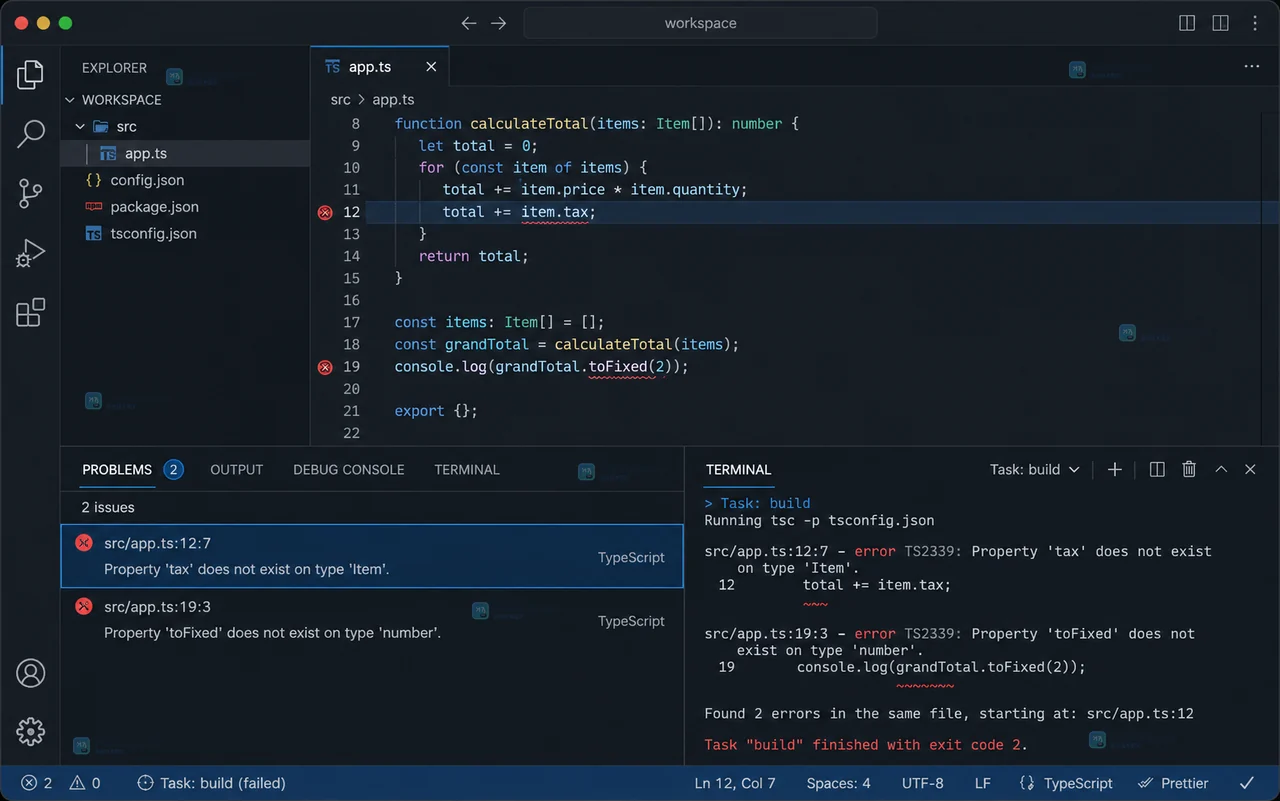Open editor more actions ellipsis
1280x801 pixels.
(x=1252, y=67)
